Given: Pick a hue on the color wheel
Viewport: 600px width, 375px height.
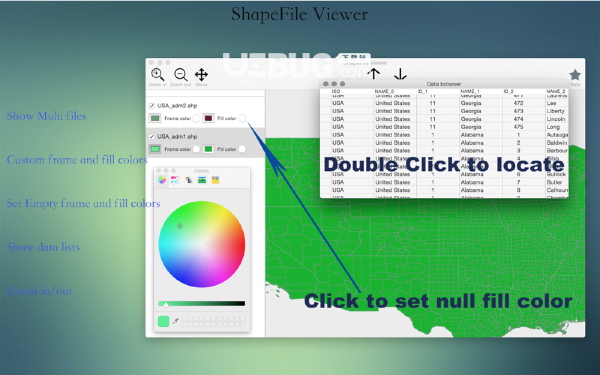Looking at the screenshot, I should coord(202,244).
